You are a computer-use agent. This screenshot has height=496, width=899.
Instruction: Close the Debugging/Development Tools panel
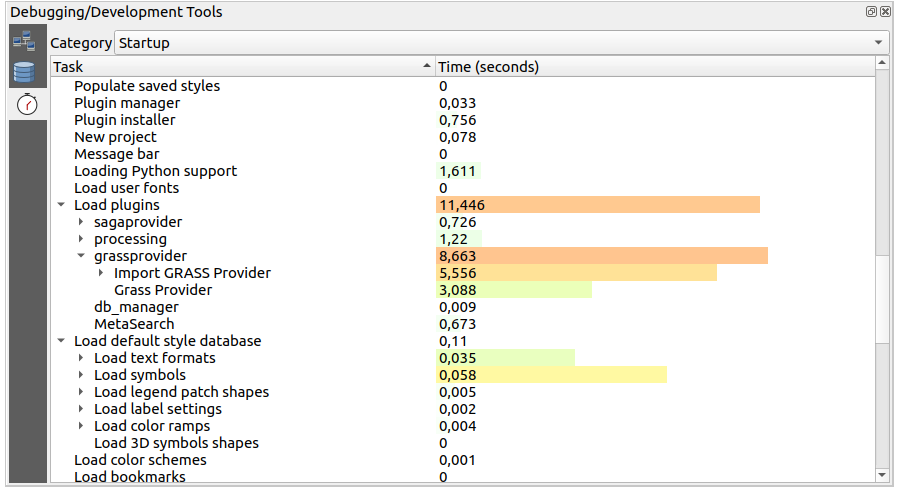(x=885, y=12)
